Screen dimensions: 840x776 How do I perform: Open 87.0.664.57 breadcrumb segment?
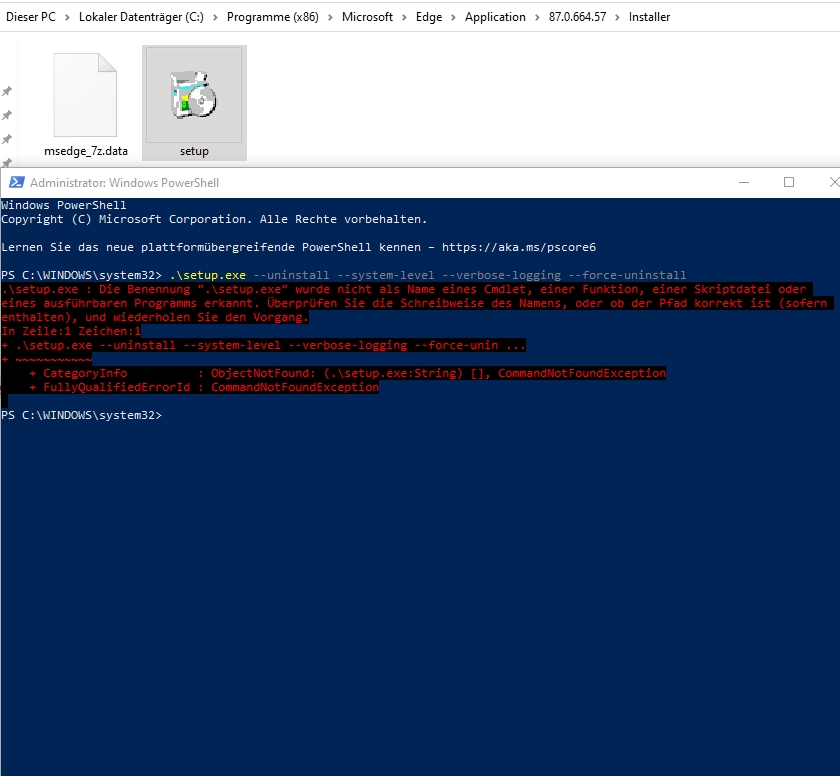[578, 17]
